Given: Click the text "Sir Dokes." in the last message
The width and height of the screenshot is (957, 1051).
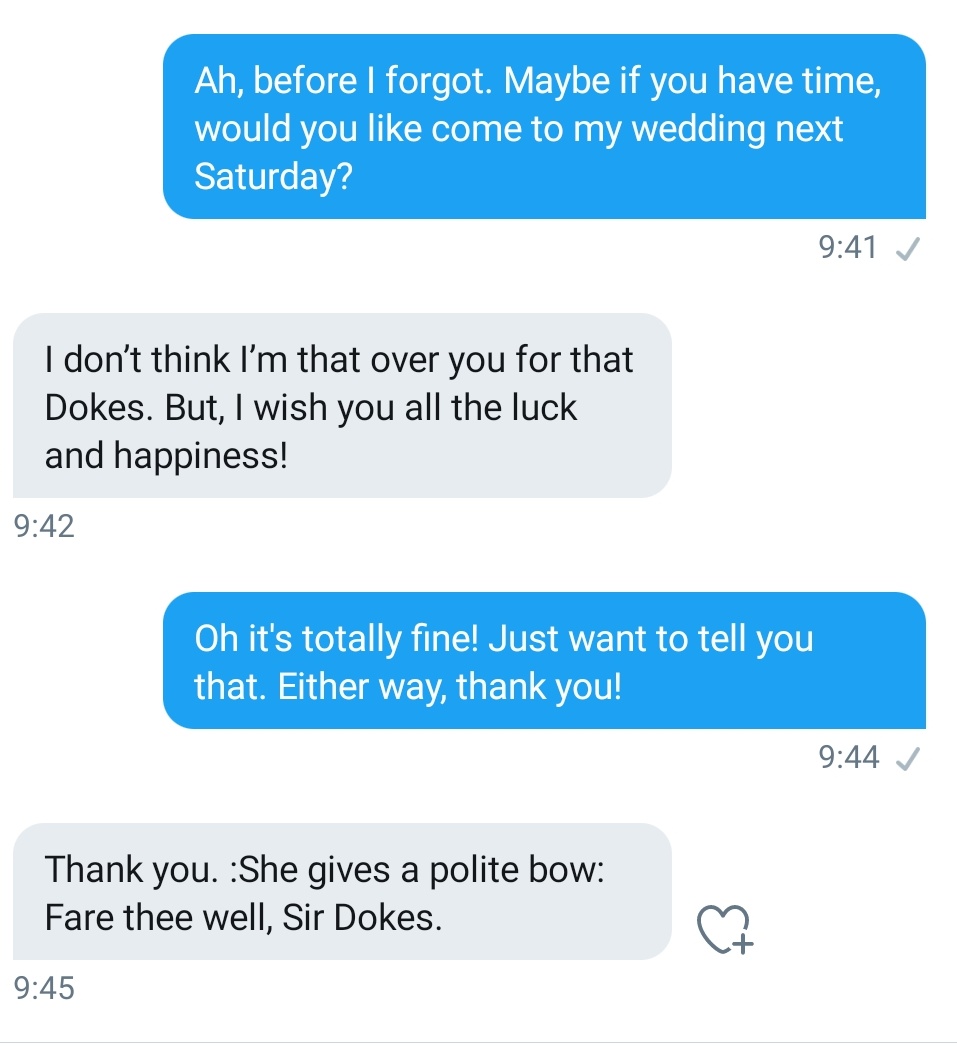Looking at the screenshot, I should point(363,918).
